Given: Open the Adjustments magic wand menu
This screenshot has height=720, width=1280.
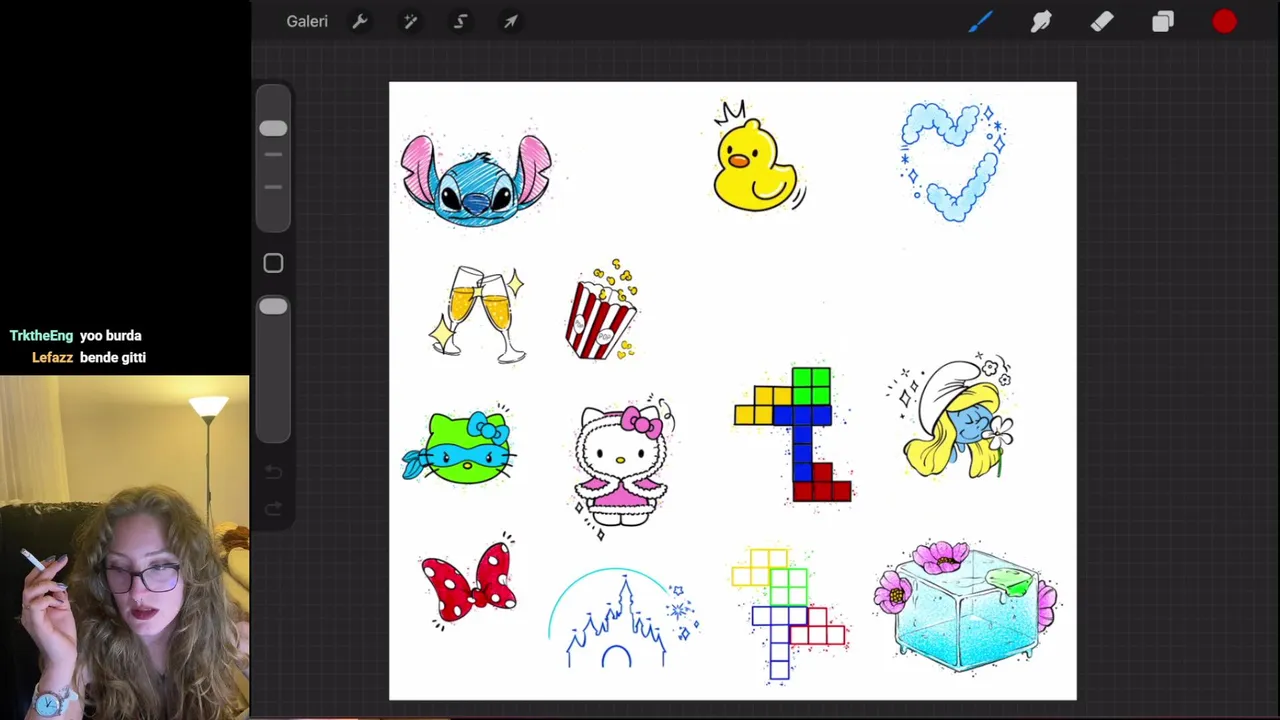Looking at the screenshot, I should click(x=410, y=21).
